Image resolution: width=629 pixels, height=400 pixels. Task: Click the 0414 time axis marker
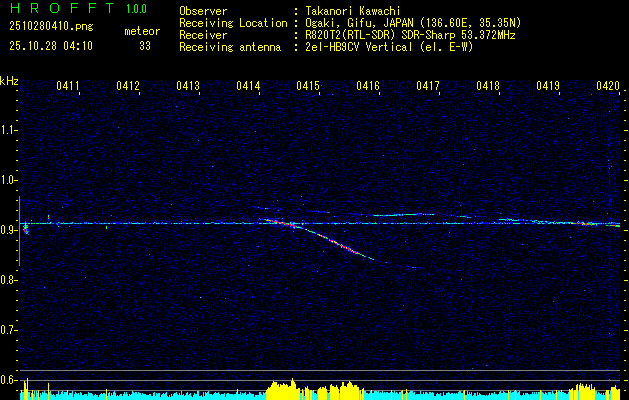coord(248,85)
